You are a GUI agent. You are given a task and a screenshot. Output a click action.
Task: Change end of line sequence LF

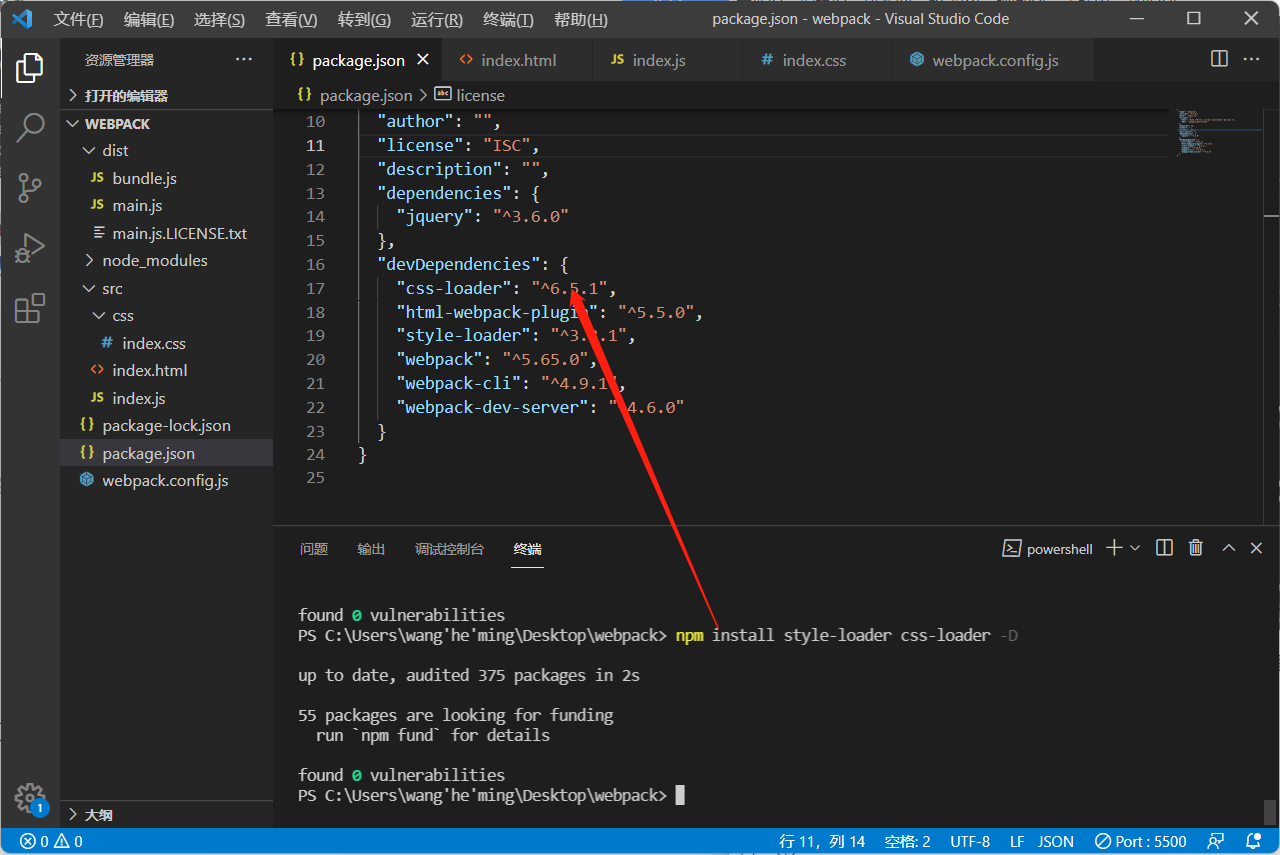pyautogui.click(x=1017, y=842)
